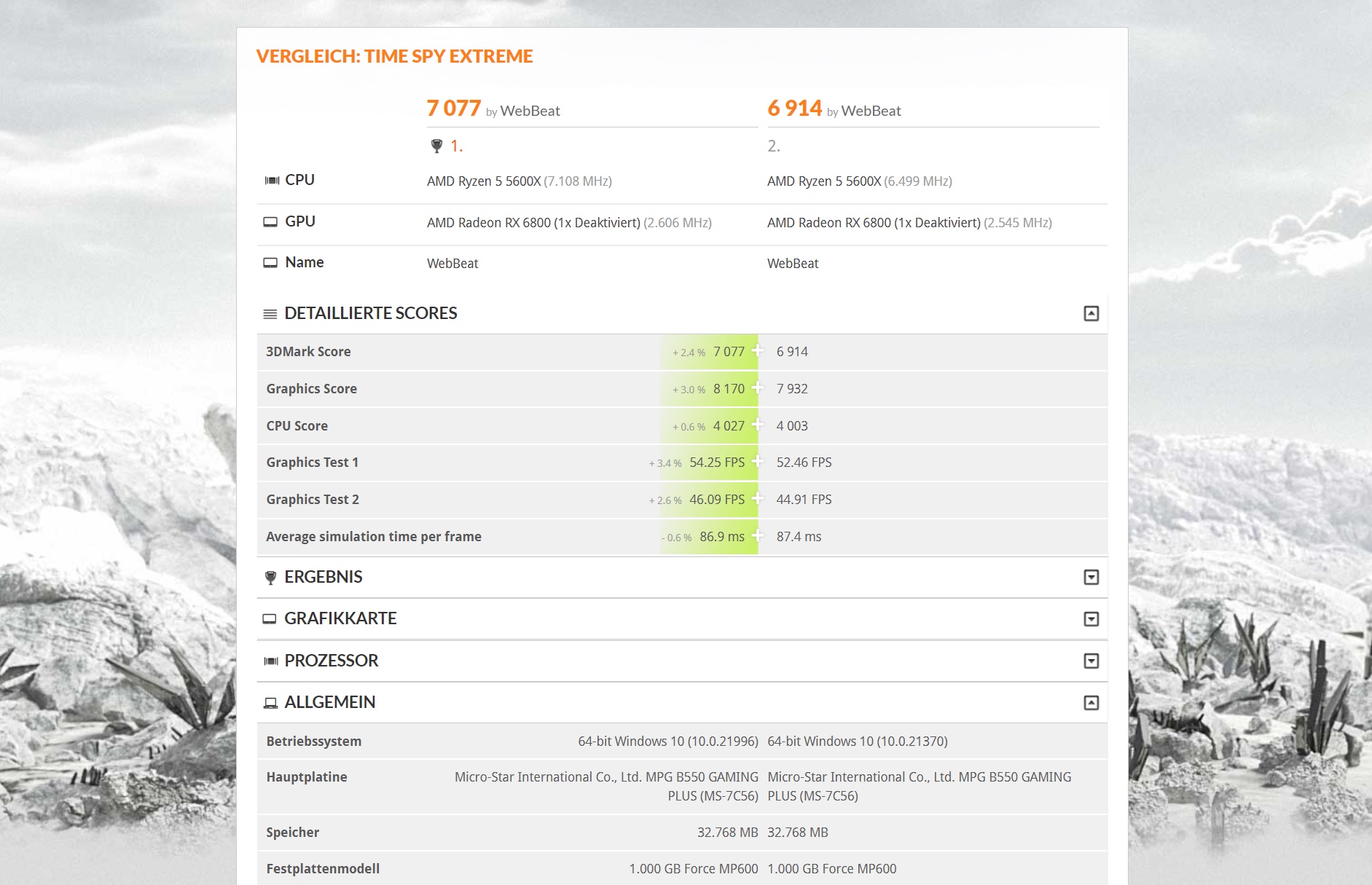Click the Speicher row label
The image size is (1372, 885).
(x=293, y=833)
